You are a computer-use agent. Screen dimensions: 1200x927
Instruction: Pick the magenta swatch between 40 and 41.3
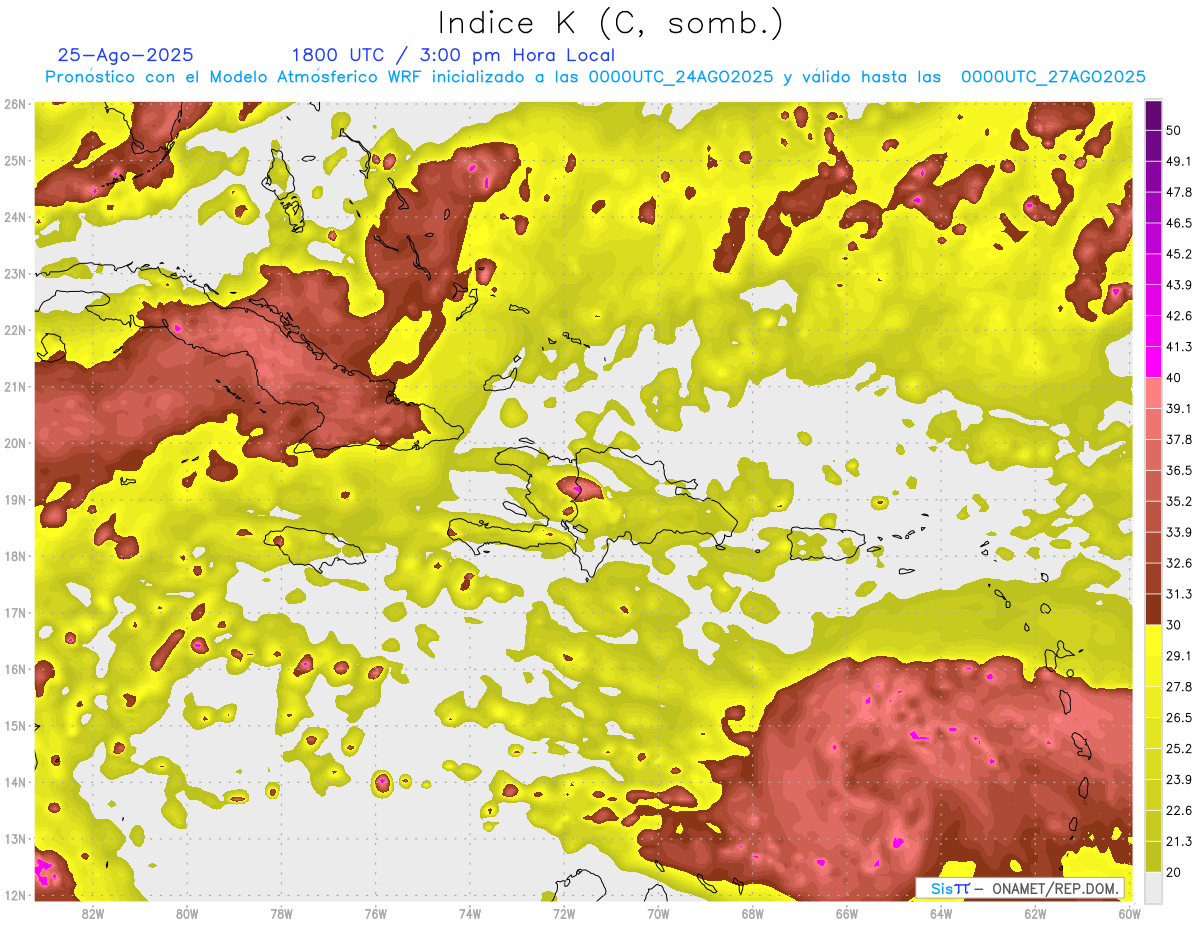[1153, 362]
